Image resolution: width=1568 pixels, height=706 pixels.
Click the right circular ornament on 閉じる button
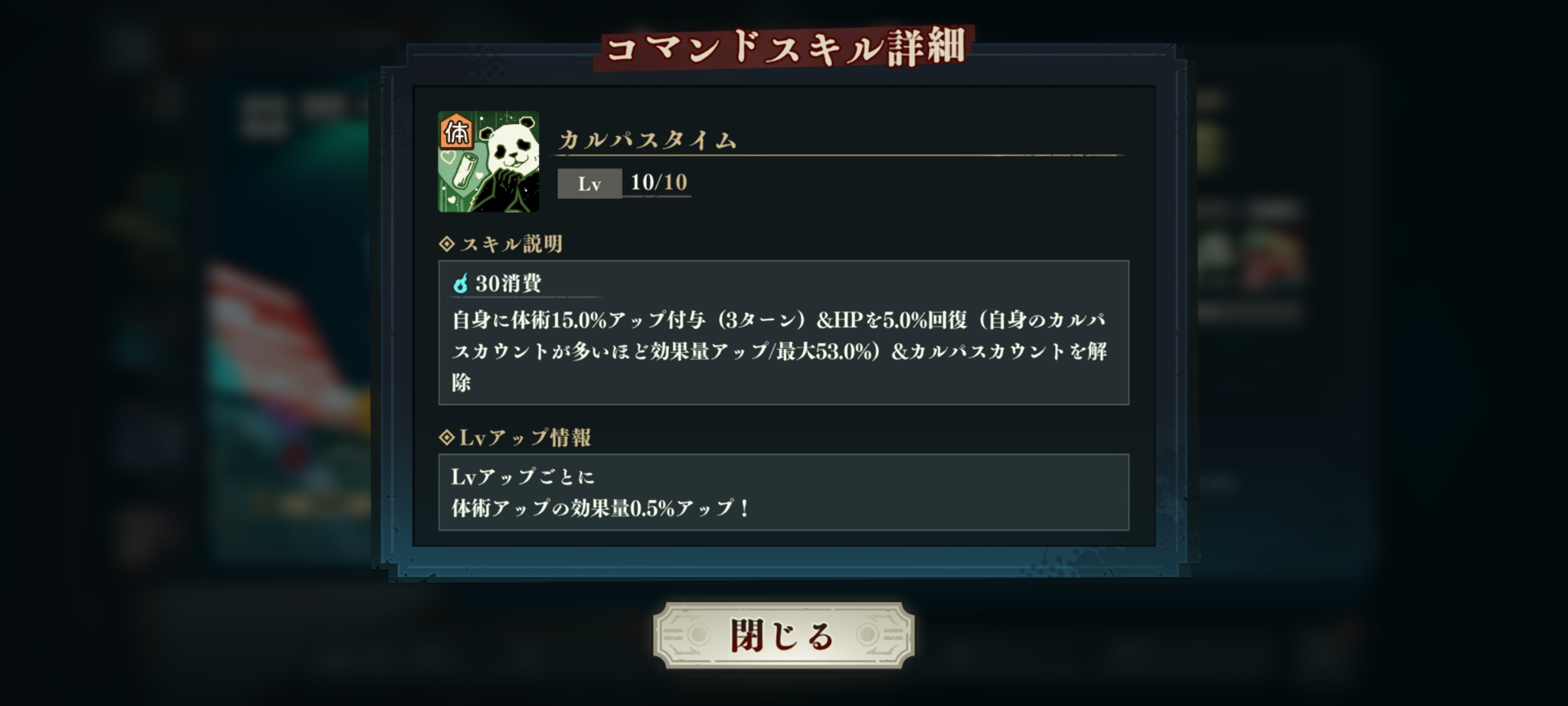868,635
